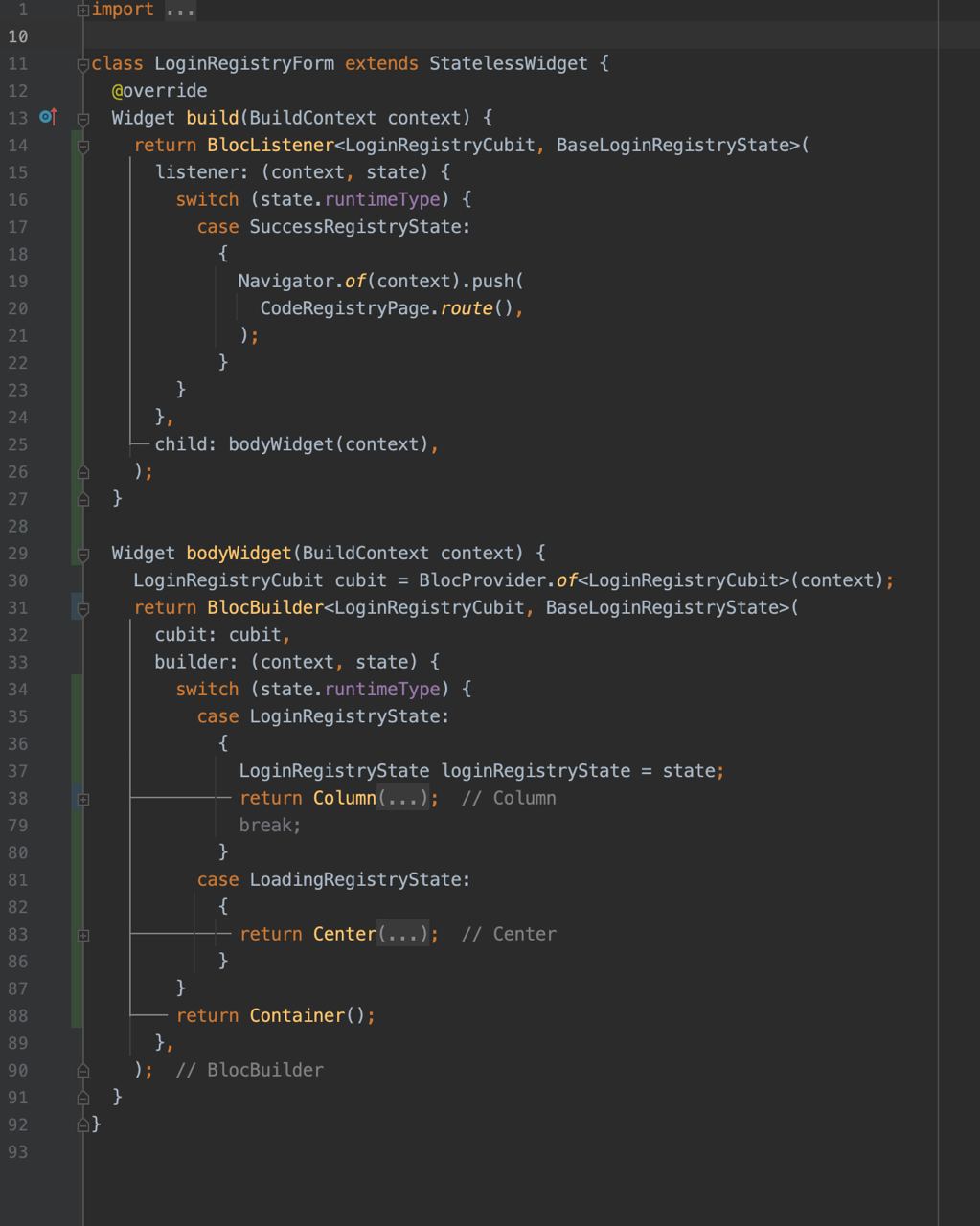Viewport: 980px width, 1226px height.
Task: Click line number 10 in the gutter
Action: [18, 36]
